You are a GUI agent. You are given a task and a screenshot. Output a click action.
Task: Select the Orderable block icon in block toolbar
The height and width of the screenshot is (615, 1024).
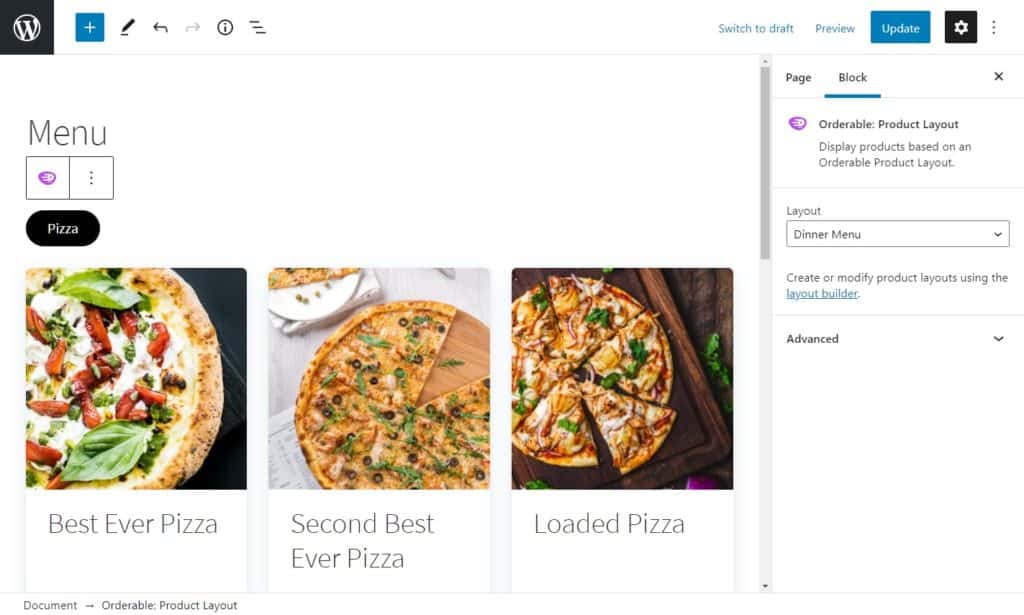point(48,176)
